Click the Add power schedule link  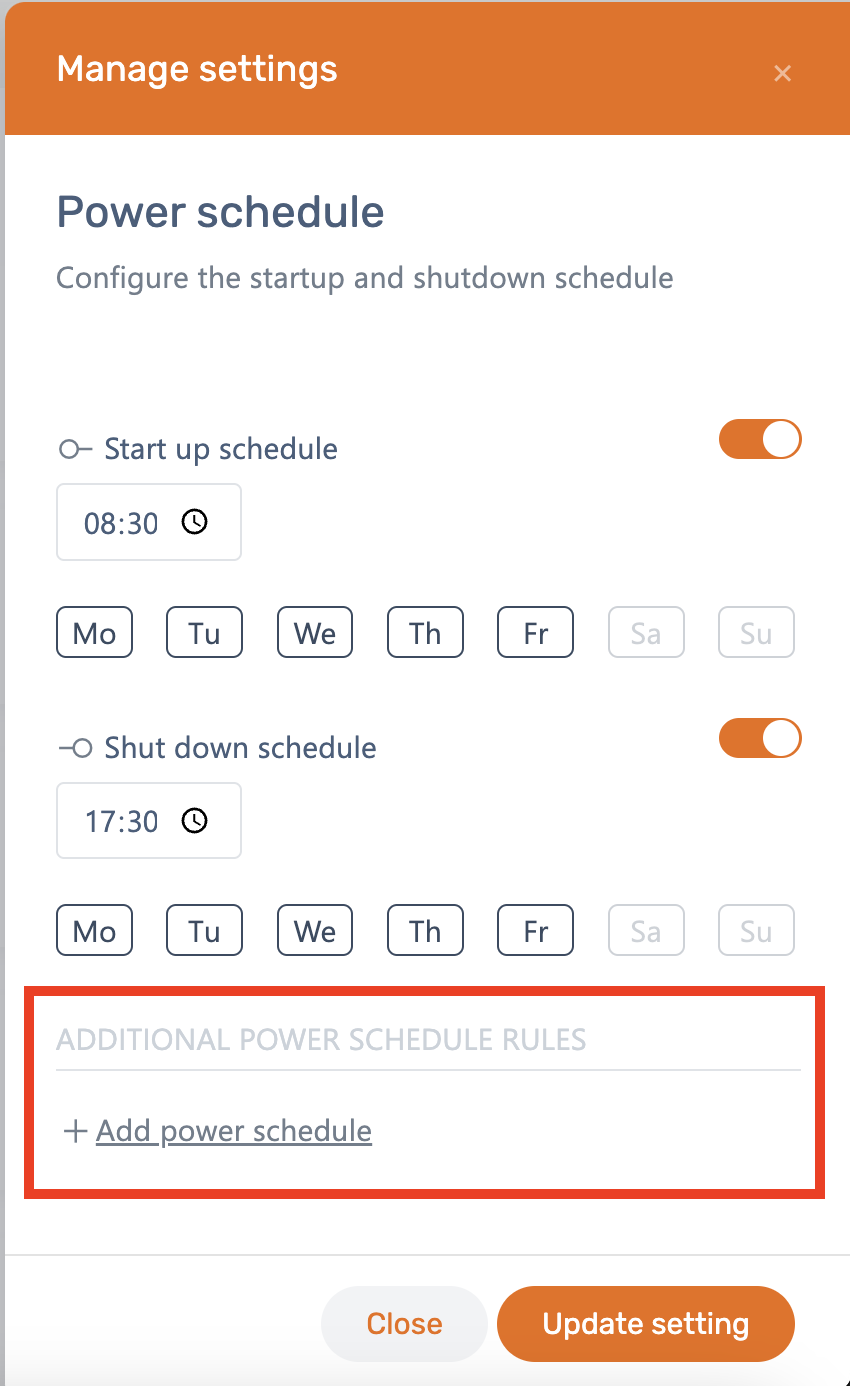pyautogui.click(x=234, y=1131)
